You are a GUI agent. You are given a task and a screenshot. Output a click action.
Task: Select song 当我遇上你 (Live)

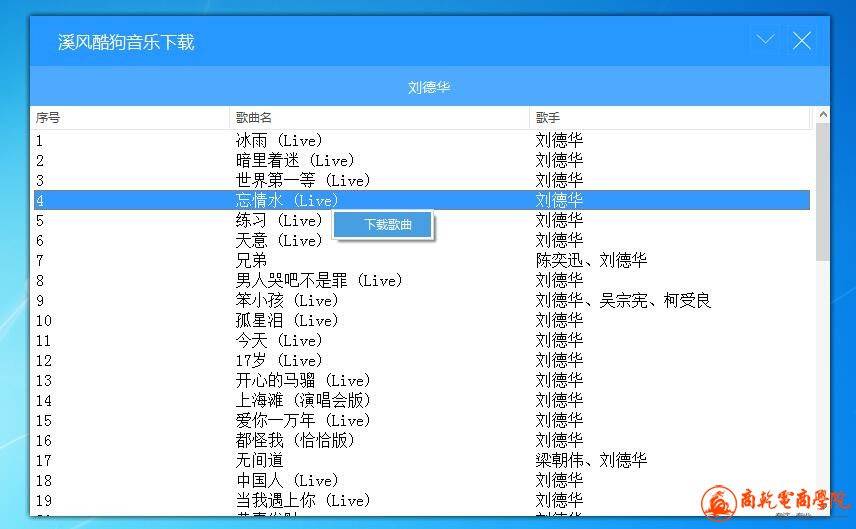[303, 501]
